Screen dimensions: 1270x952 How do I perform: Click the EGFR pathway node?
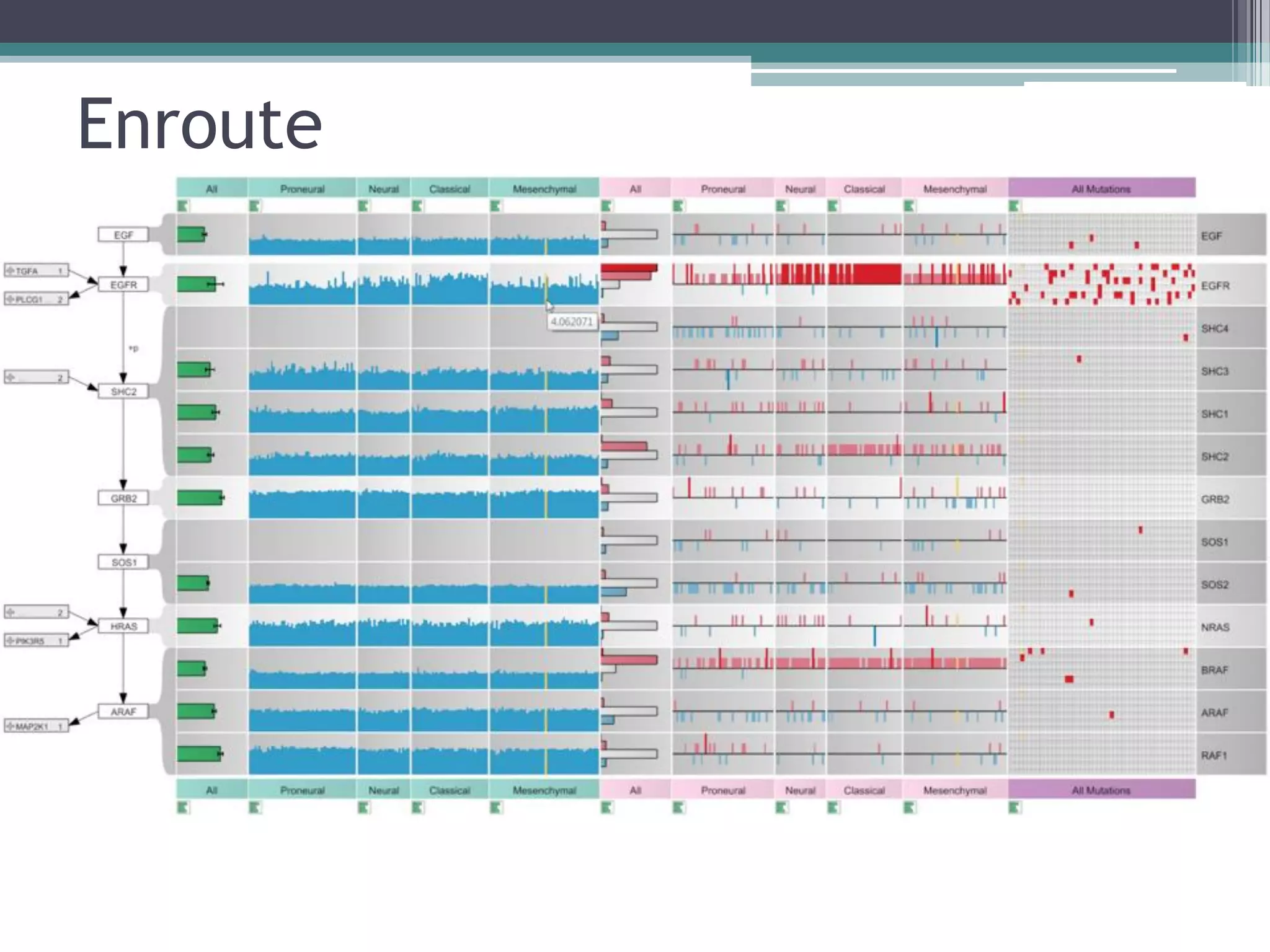(123, 284)
